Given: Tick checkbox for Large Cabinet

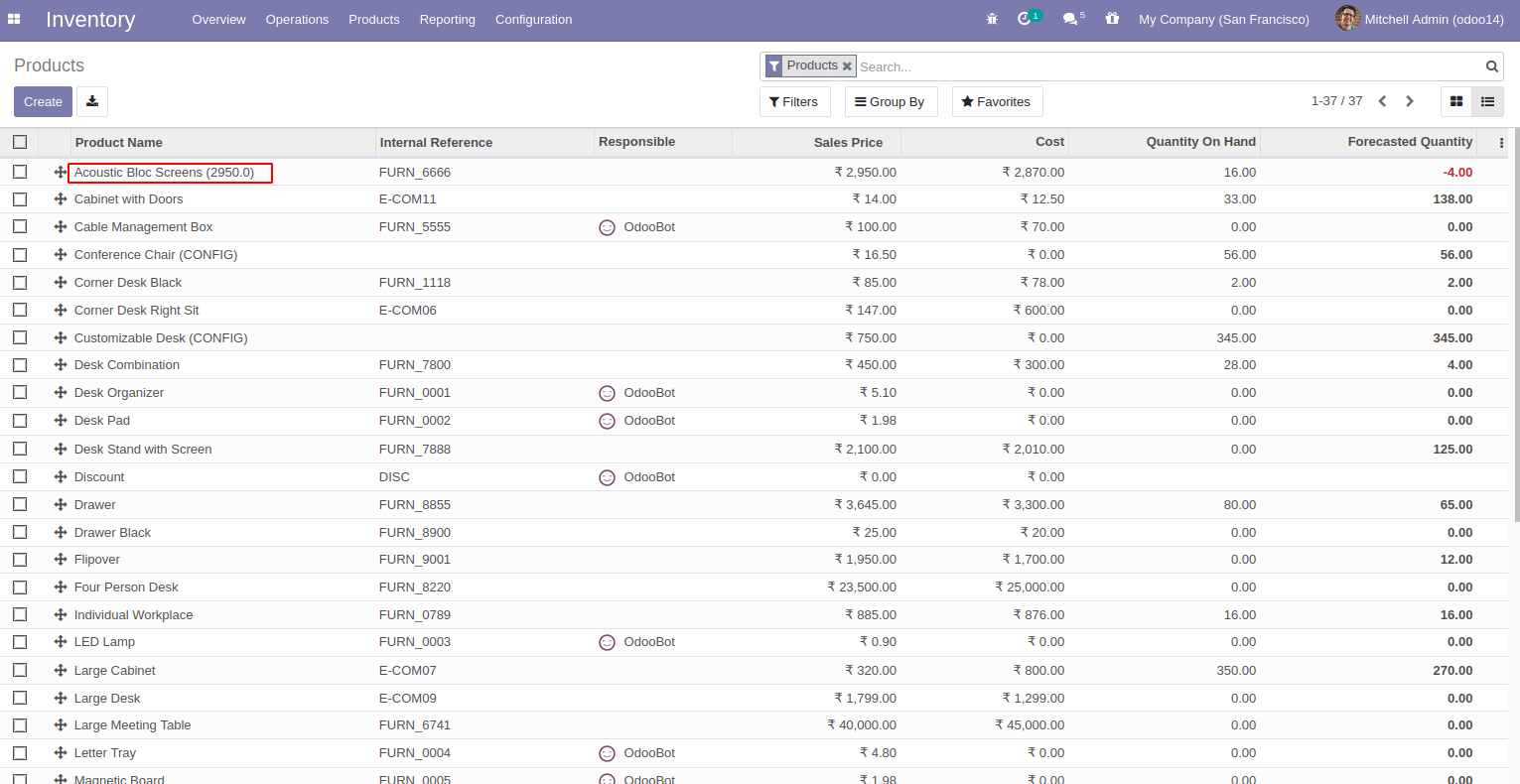Looking at the screenshot, I should [x=20, y=670].
